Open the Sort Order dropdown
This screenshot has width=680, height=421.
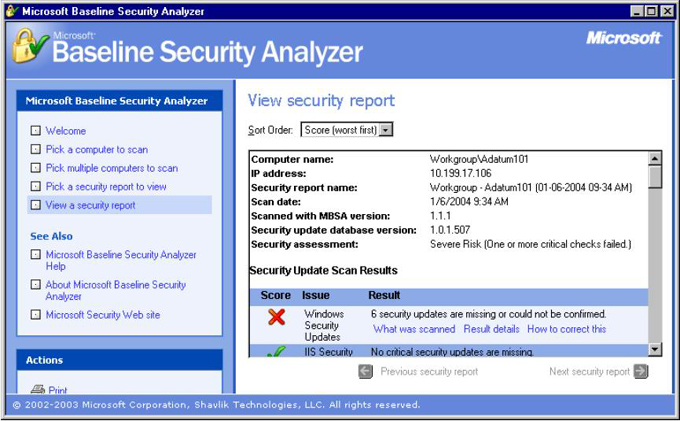pos(347,130)
